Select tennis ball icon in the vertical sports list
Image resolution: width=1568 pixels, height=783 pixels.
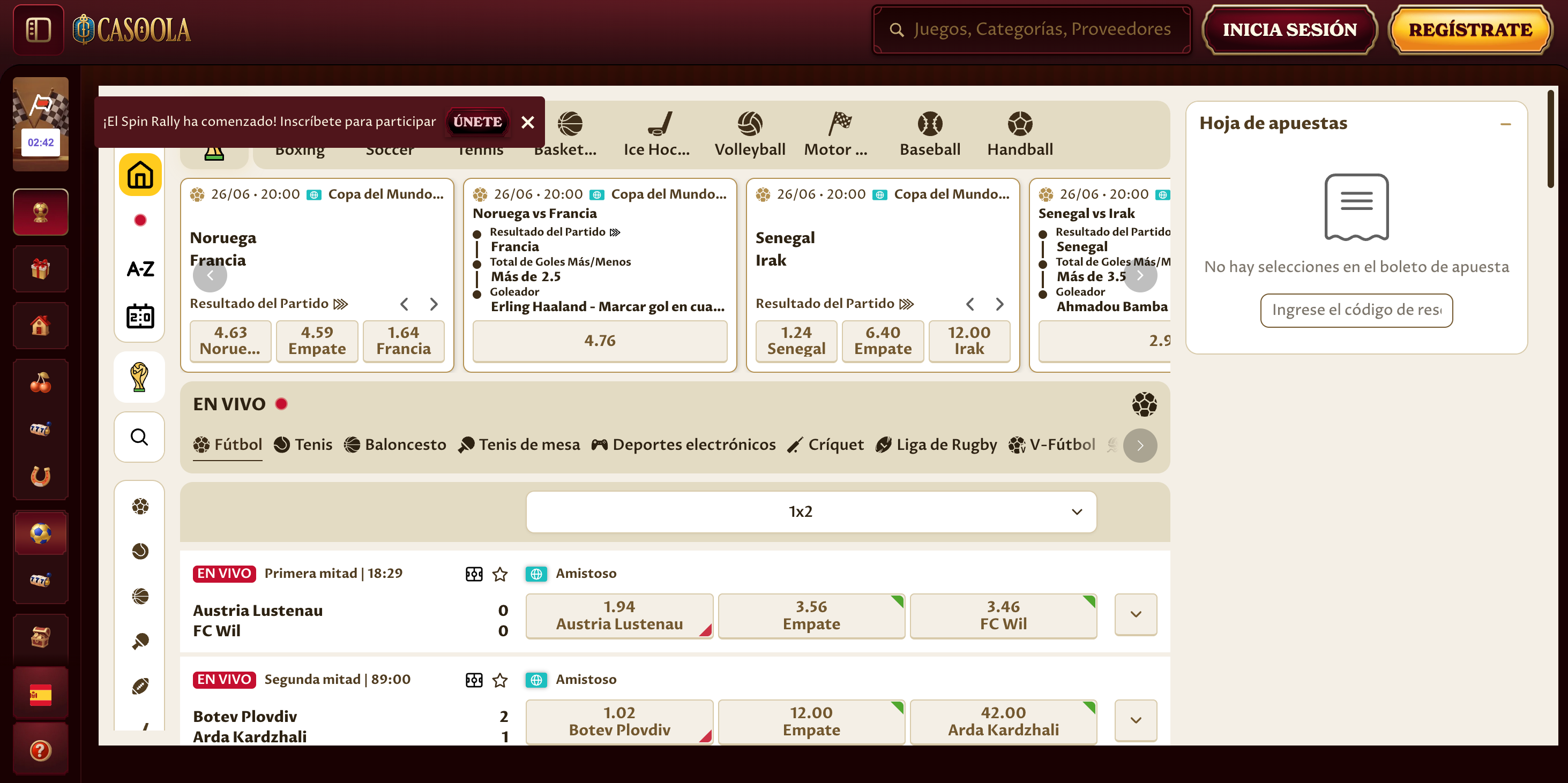pos(140,551)
